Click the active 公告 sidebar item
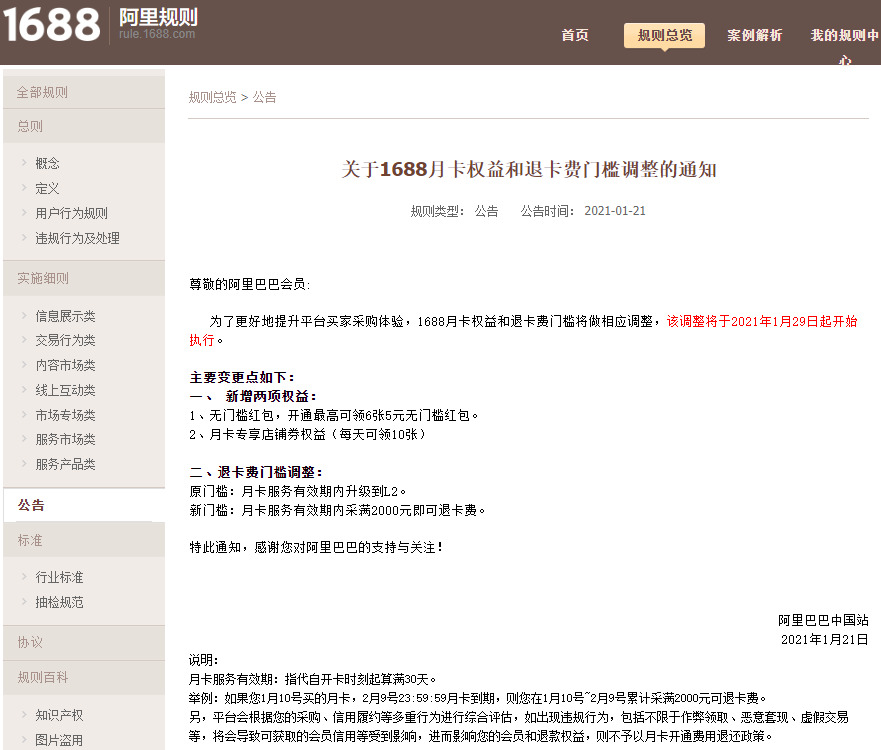This screenshot has width=881, height=750. [x=84, y=505]
